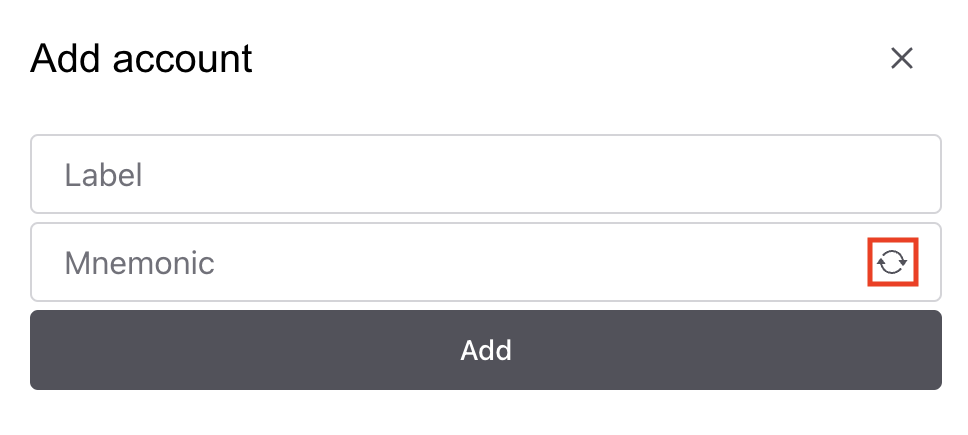Confirm adding the account
This screenshot has width=968, height=435.
pyautogui.click(x=485, y=350)
